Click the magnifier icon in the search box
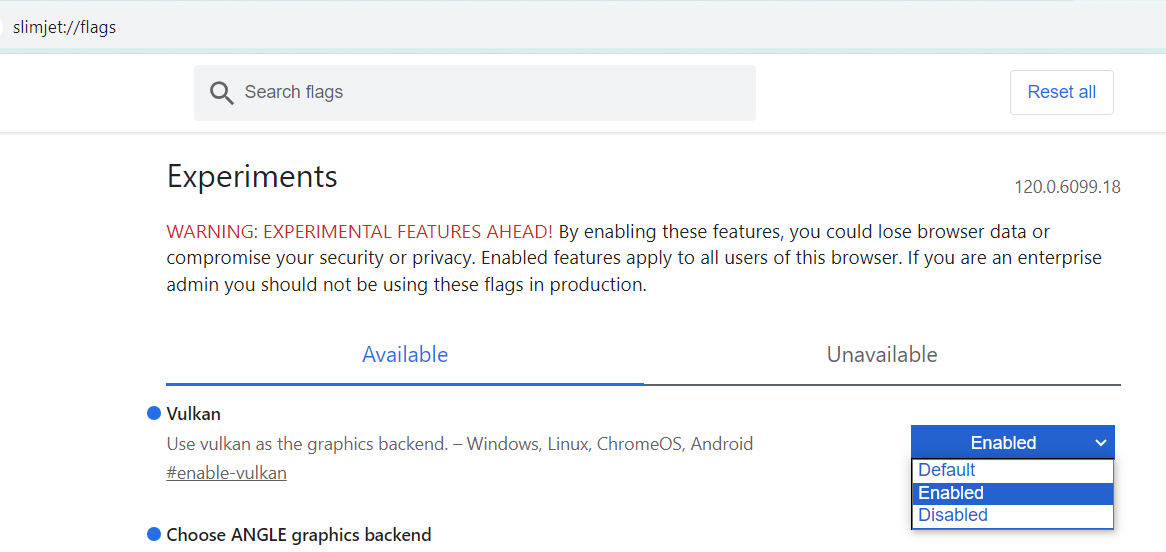Image resolution: width=1166 pixels, height=552 pixels. pyautogui.click(x=221, y=93)
